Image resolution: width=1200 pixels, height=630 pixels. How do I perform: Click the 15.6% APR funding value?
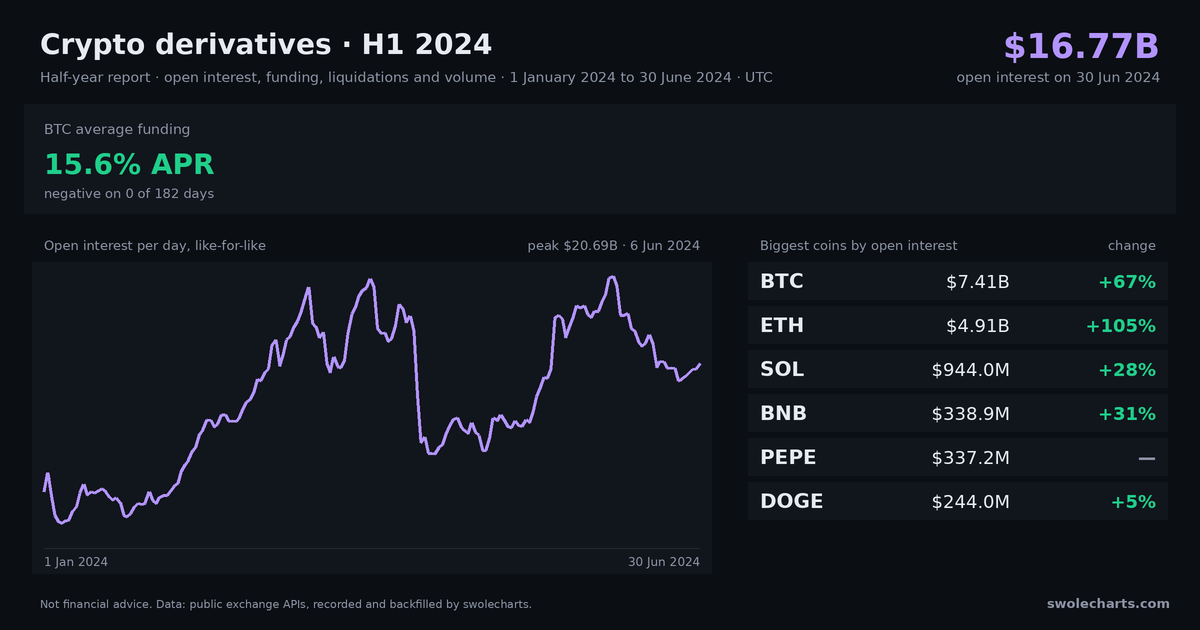129,164
